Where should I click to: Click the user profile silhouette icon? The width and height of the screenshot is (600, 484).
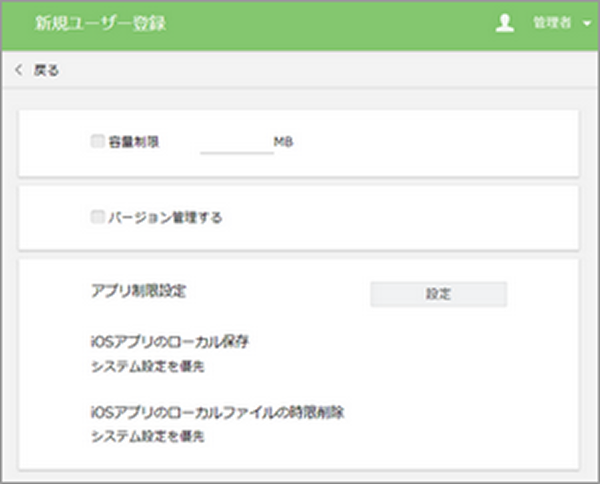tap(505, 24)
